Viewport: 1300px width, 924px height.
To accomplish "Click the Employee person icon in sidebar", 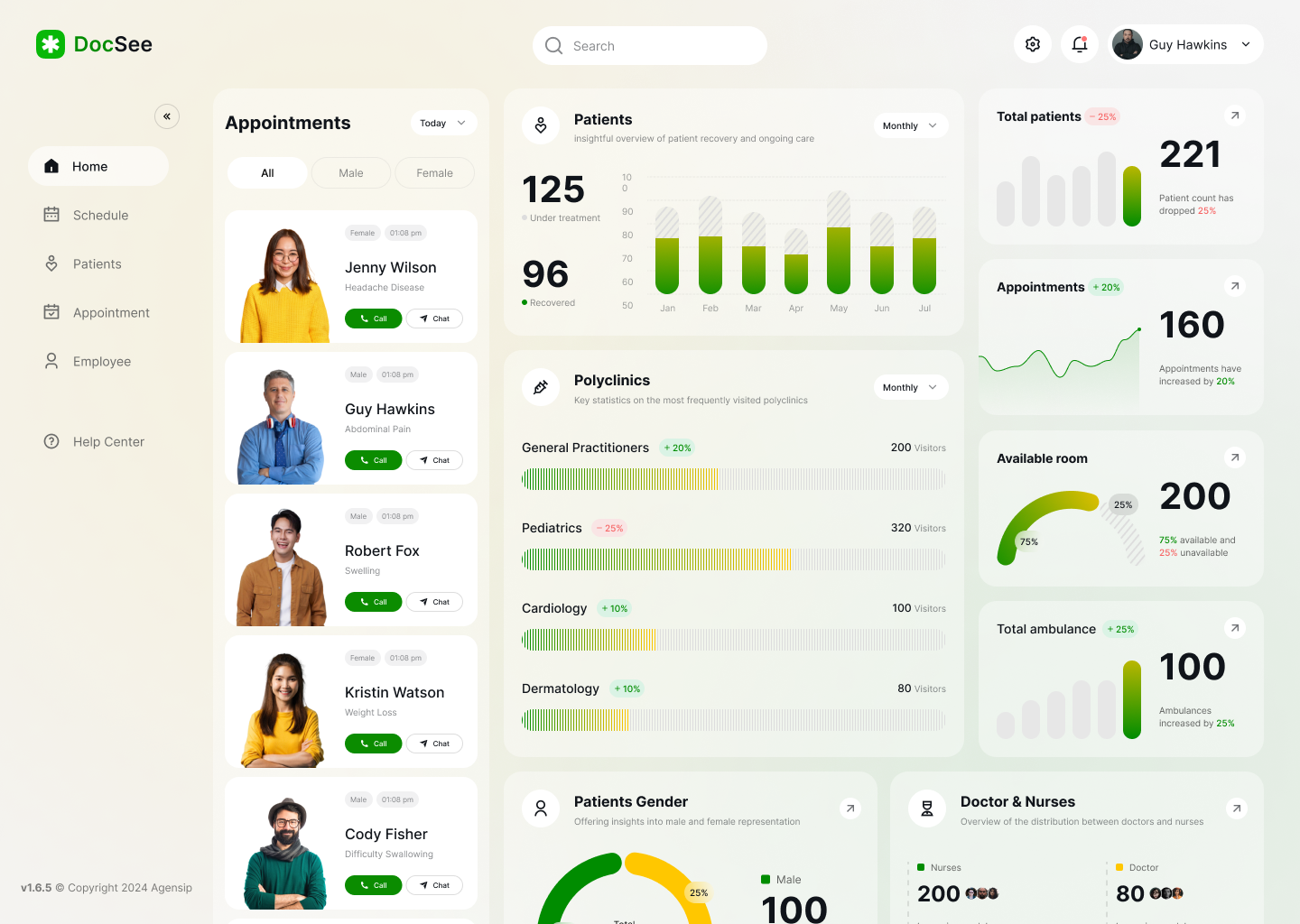I will (51, 361).
